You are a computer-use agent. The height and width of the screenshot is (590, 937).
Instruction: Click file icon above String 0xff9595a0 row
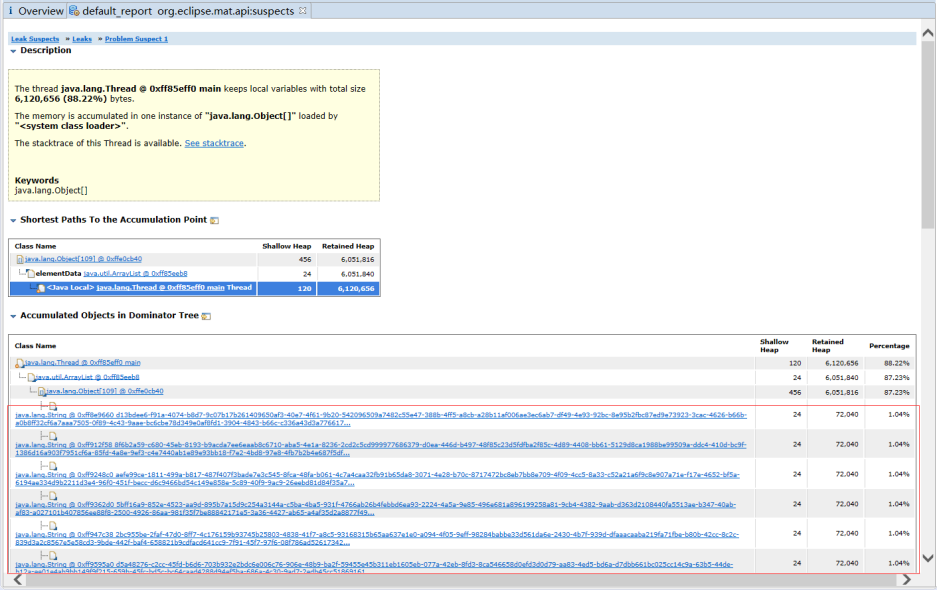[x=53, y=556]
